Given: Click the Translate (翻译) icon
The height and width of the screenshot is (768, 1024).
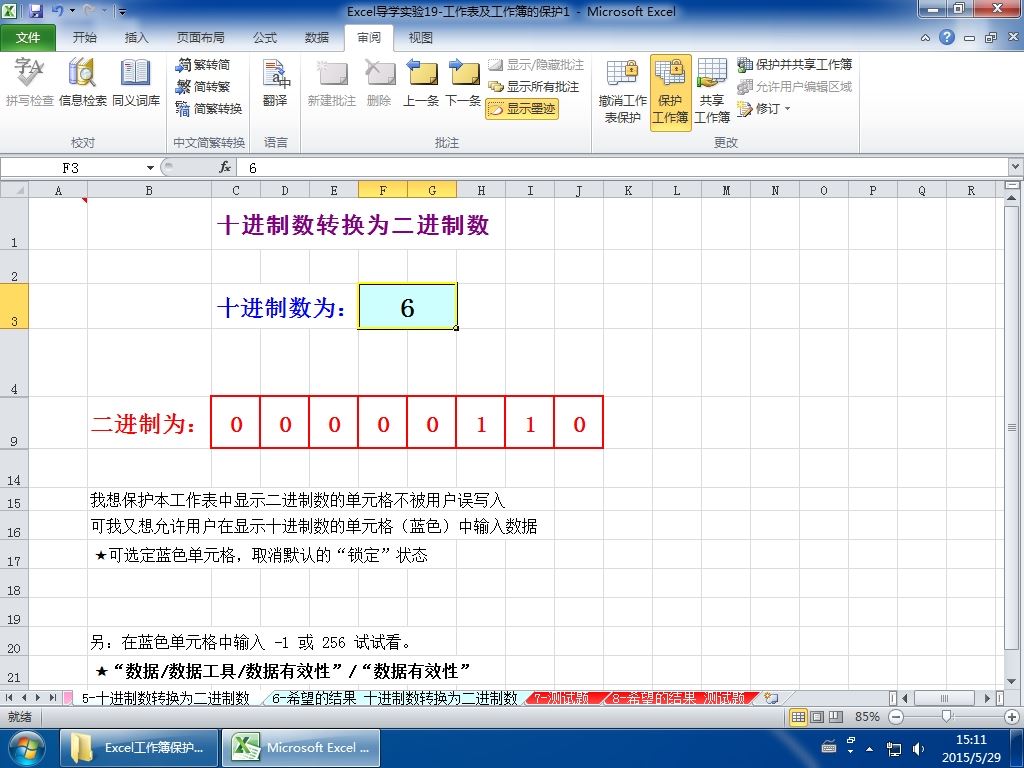Looking at the screenshot, I should point(276,82).
